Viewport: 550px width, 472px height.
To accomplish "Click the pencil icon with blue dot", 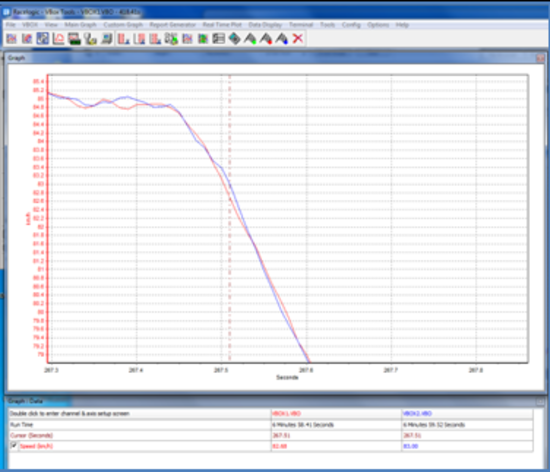I will 282,38.
